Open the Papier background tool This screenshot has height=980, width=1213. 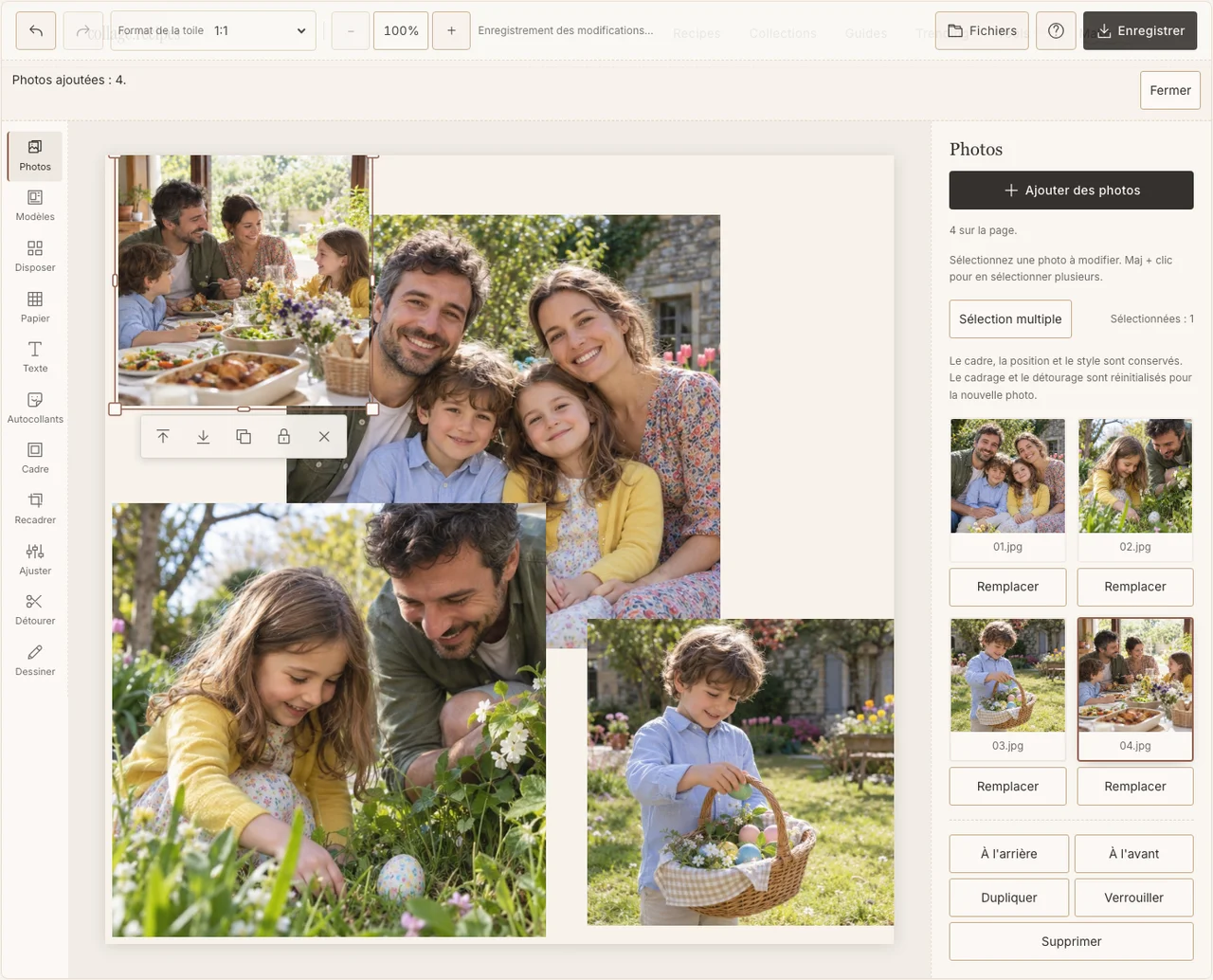pyautogui.click(x=35, y=307)
